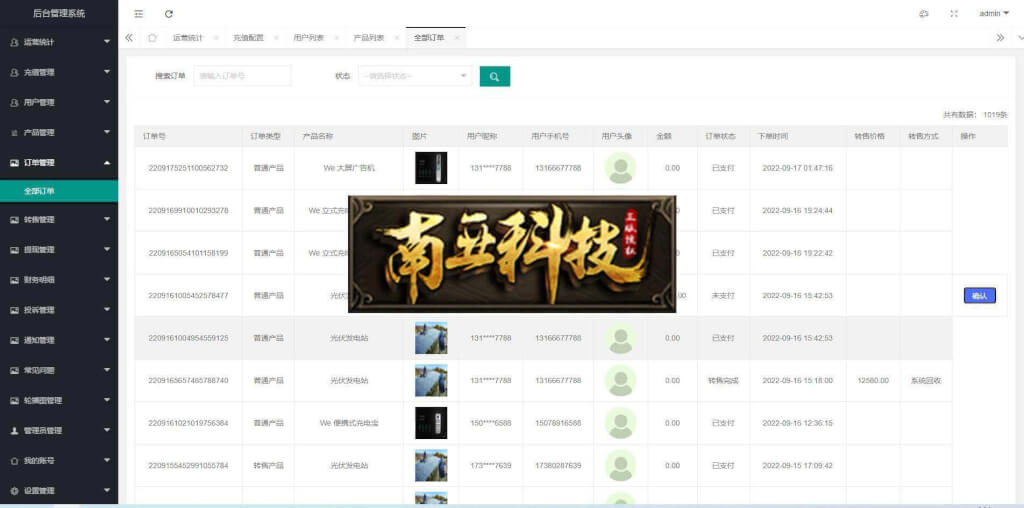
Task: Click the 未支付 status cell
Action: point(723,296)
